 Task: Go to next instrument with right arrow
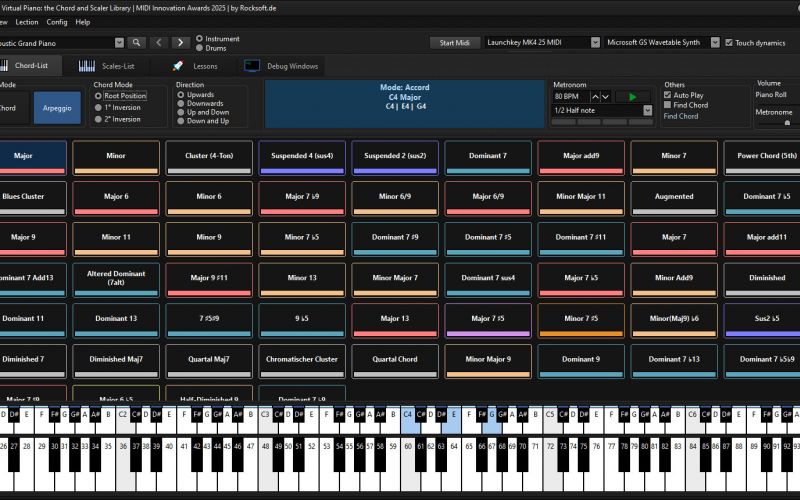[x=180, y=43]
